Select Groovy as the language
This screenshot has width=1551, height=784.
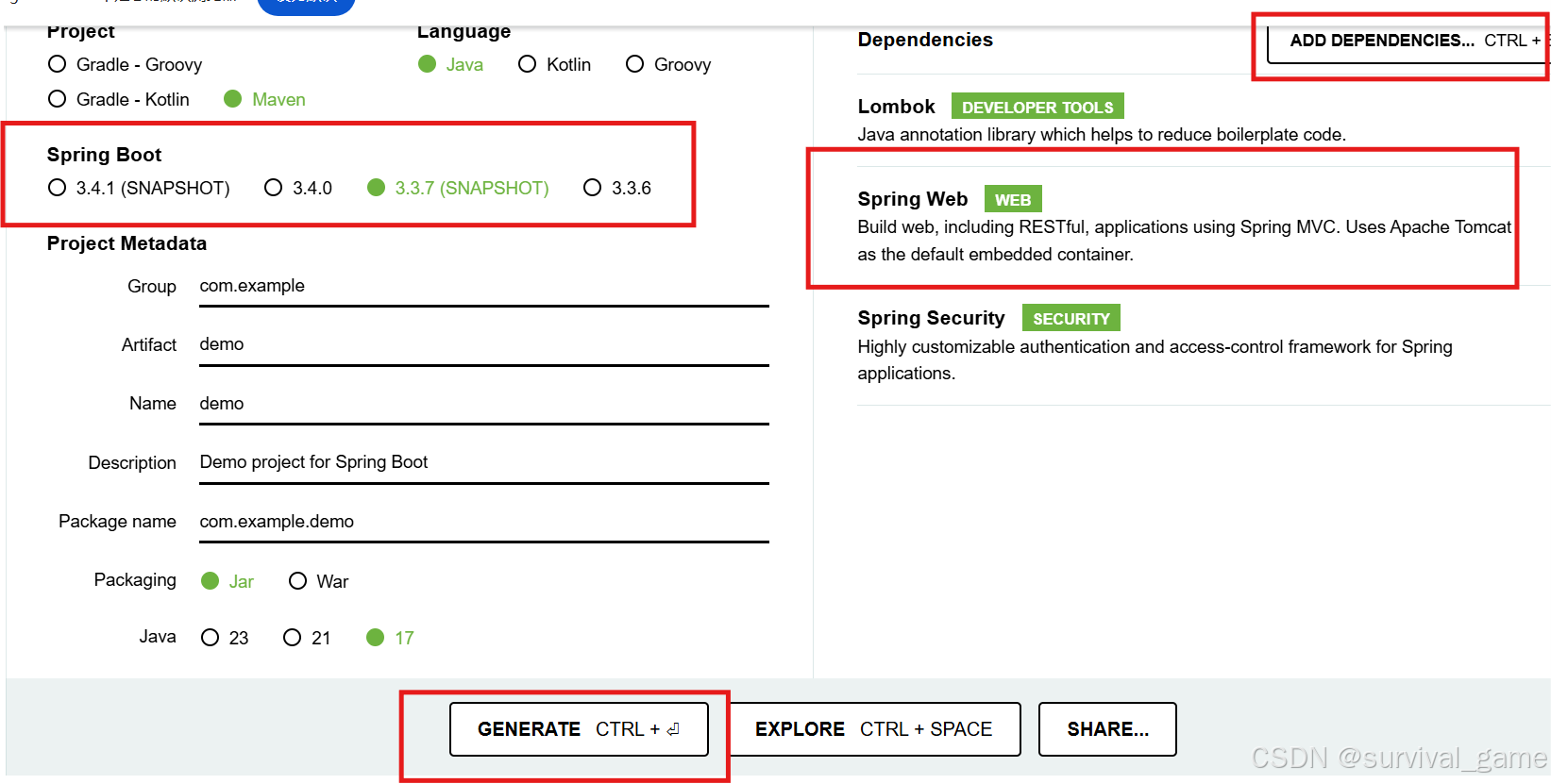tap(668, 64)
